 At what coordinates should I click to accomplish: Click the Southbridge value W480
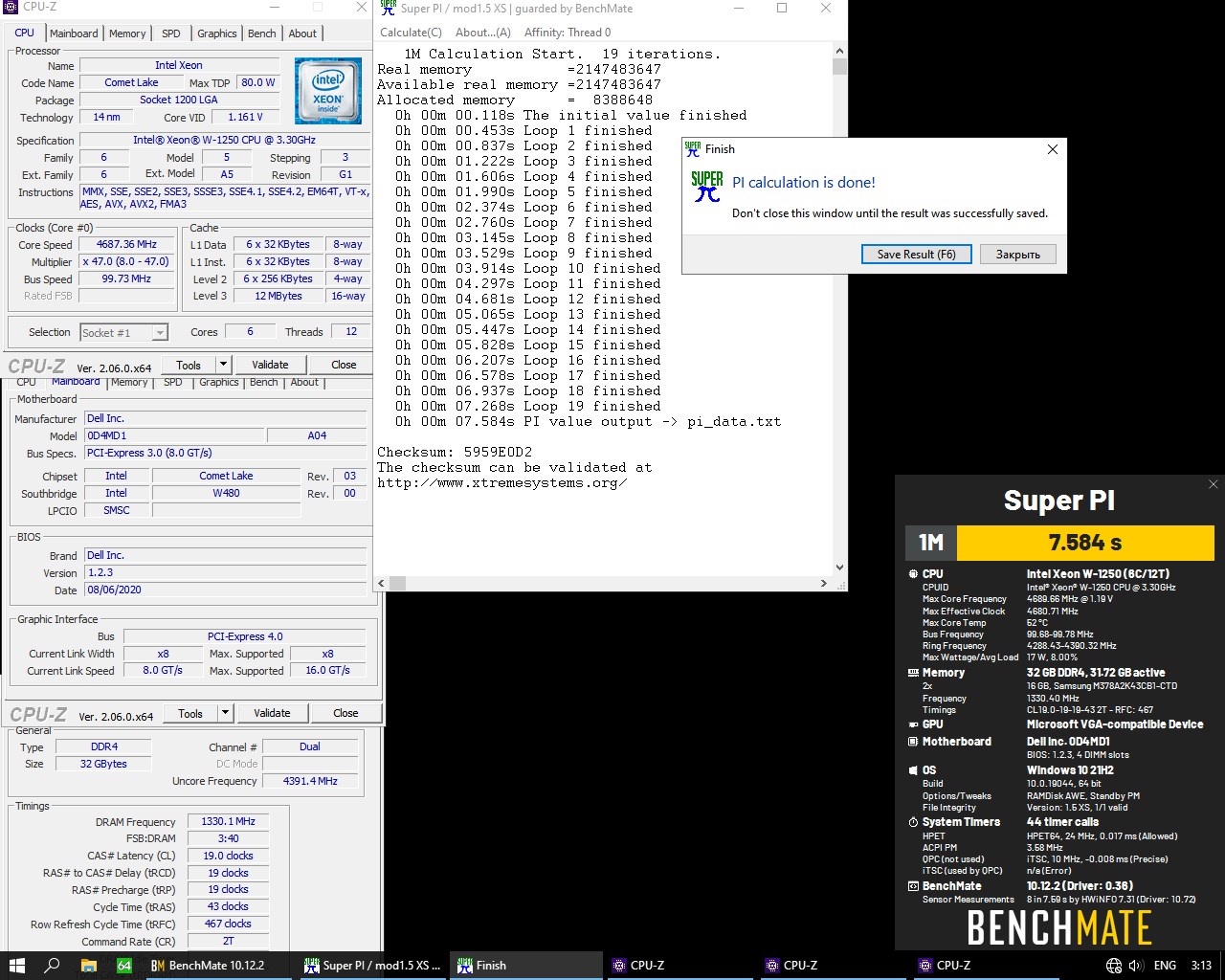[x=226, y=493]
